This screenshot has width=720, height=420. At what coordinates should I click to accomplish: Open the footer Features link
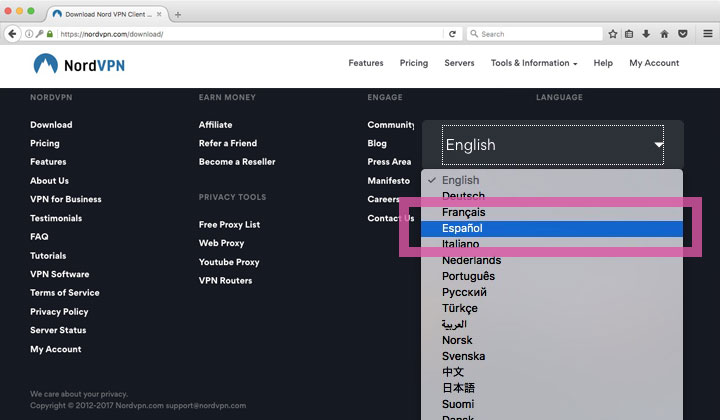[48, 162]
